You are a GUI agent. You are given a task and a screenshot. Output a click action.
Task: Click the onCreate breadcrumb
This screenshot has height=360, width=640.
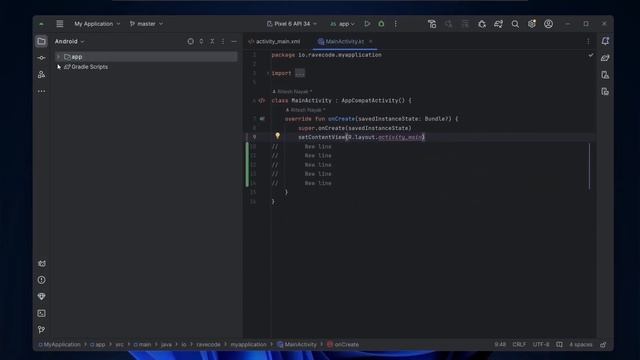pyautogui.click(x=343, y=344)
